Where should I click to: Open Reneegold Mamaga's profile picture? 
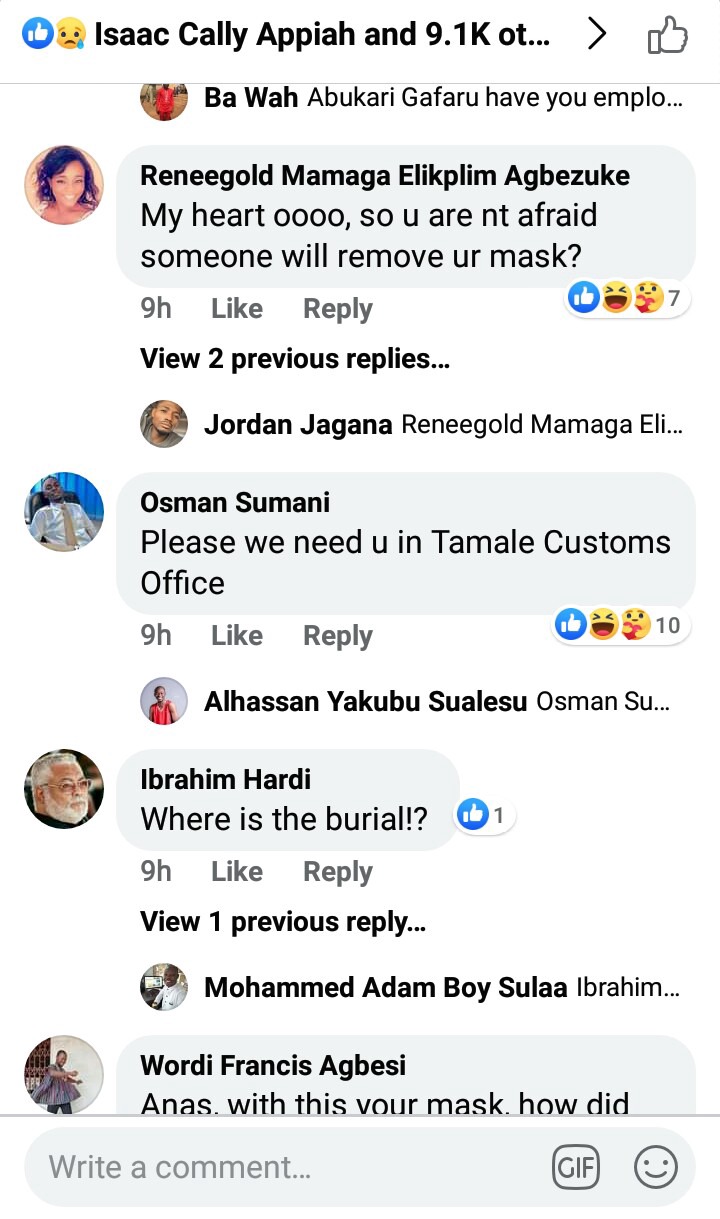[64, 185]
